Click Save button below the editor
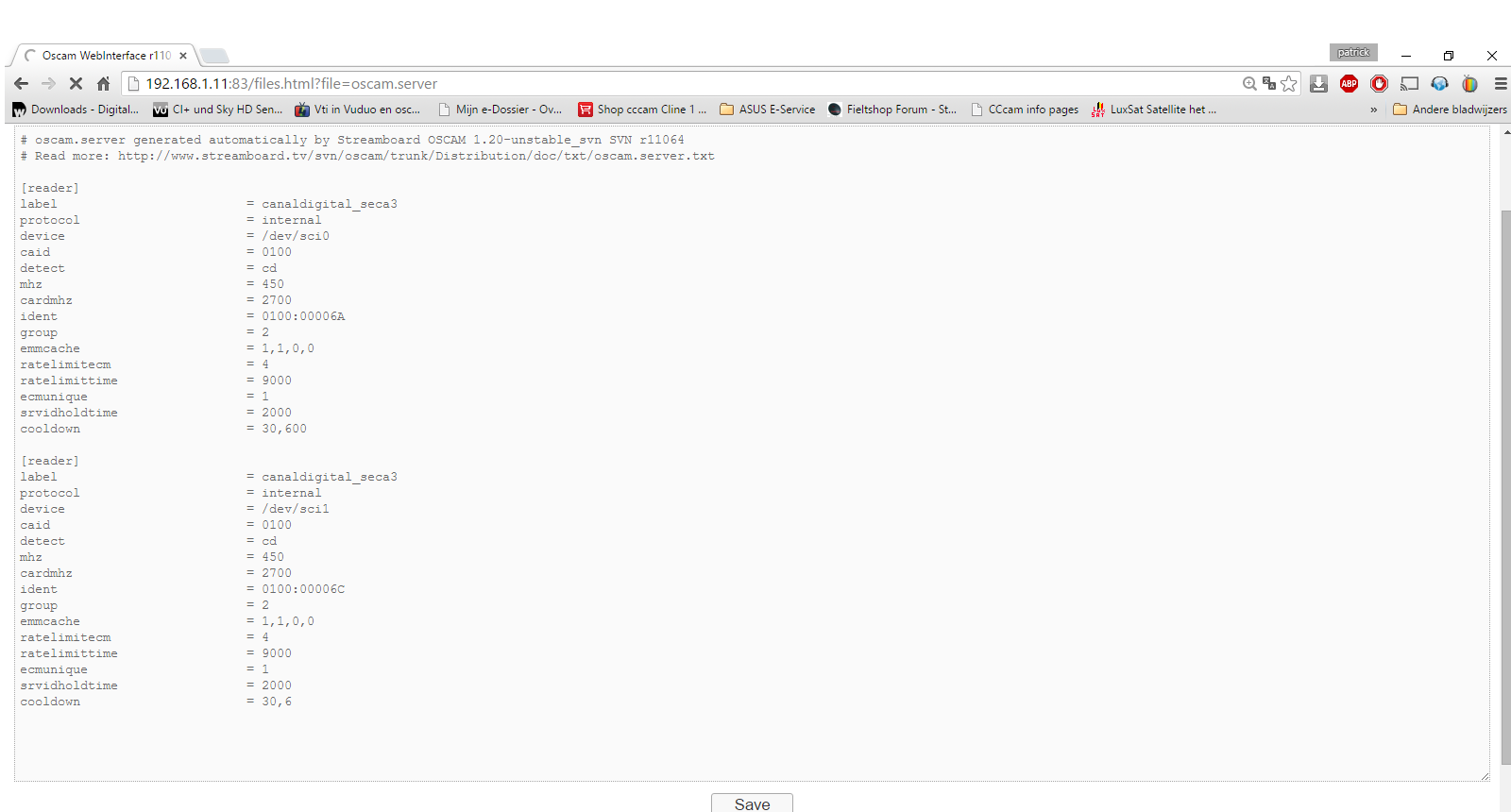Image resolution: width=1511 pixels, height=812 pixels. (752, 804)
